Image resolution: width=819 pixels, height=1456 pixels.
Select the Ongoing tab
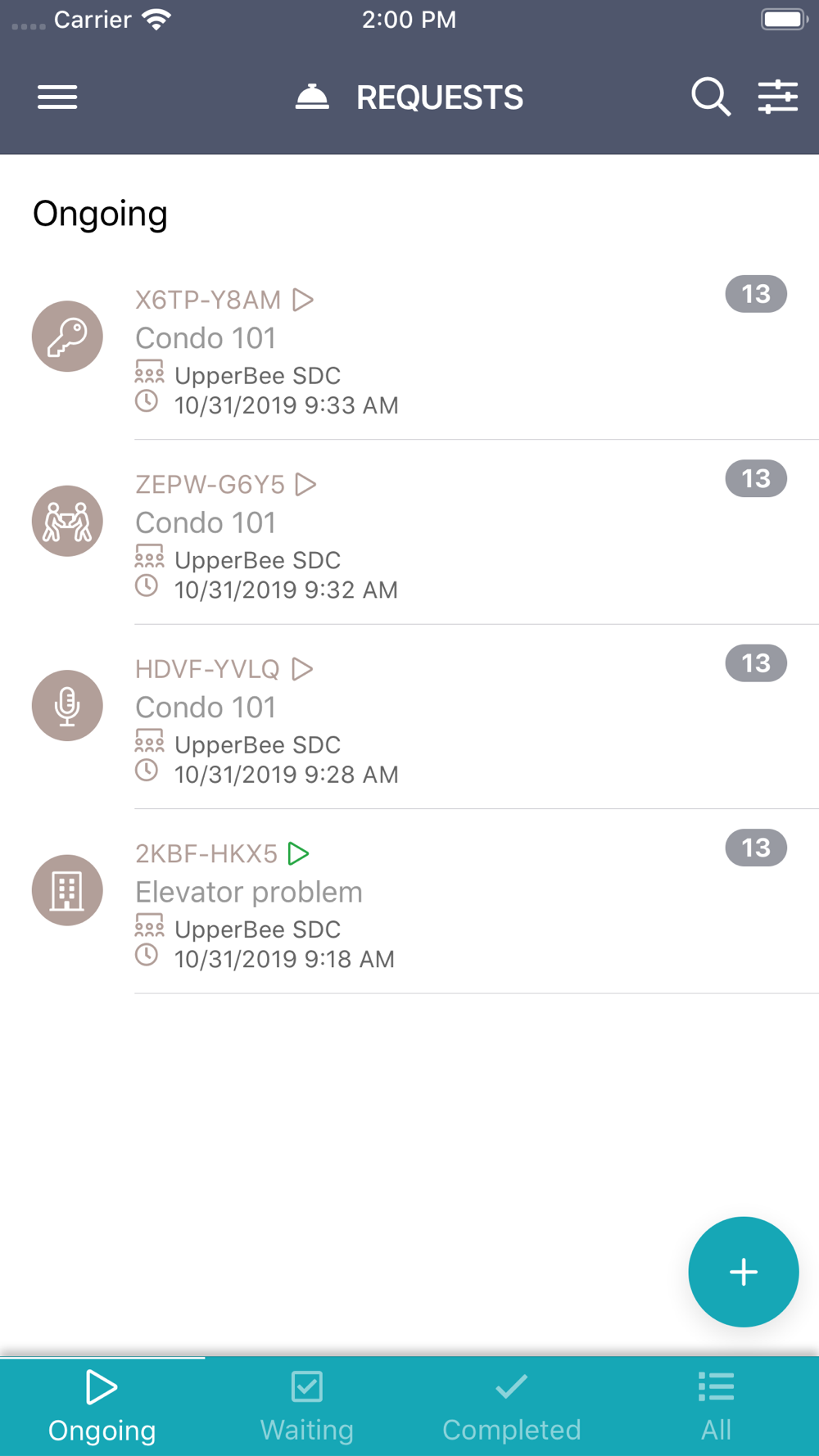102,1406
